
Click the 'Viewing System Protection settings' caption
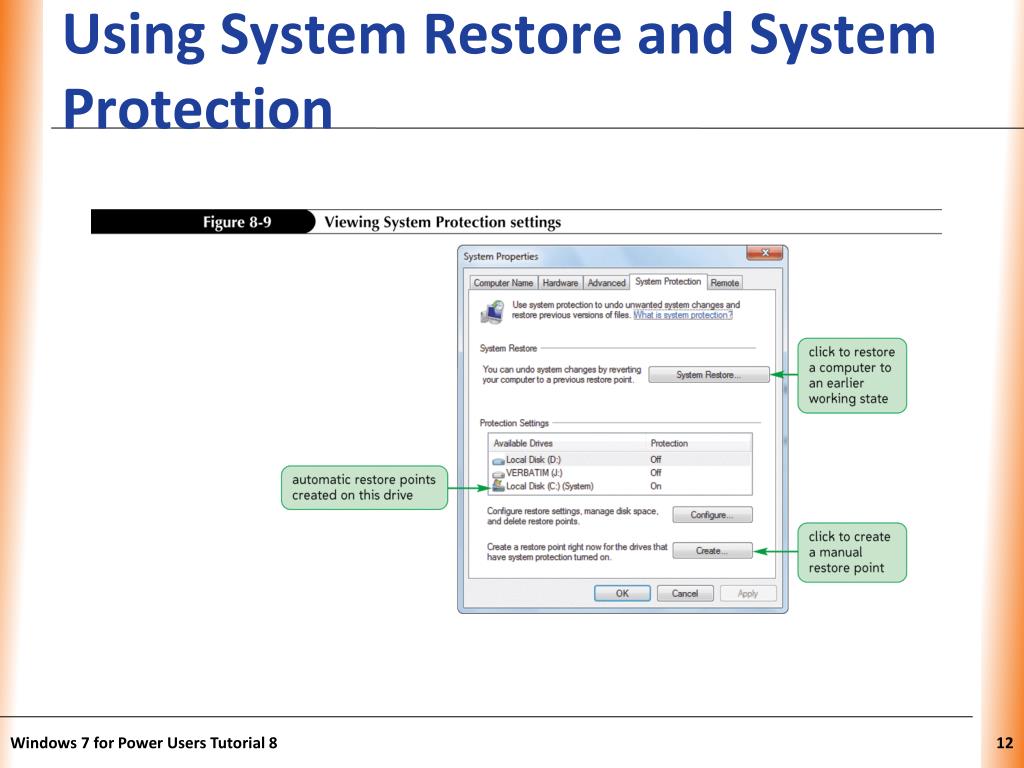coord(443,222)
